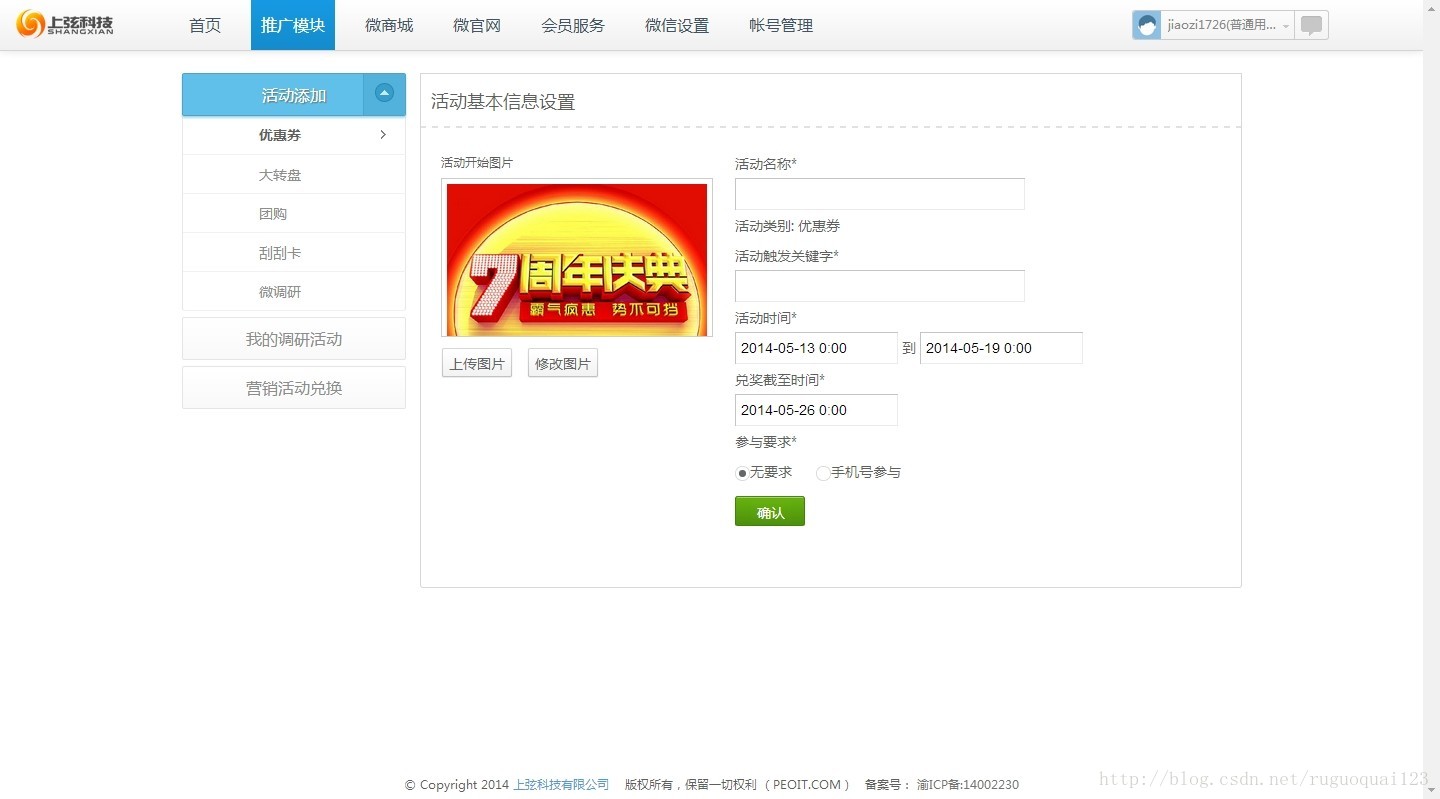The width and height of the screenshot is (1440, 799).
Task: Go to 微信设置
Action: 677,25
